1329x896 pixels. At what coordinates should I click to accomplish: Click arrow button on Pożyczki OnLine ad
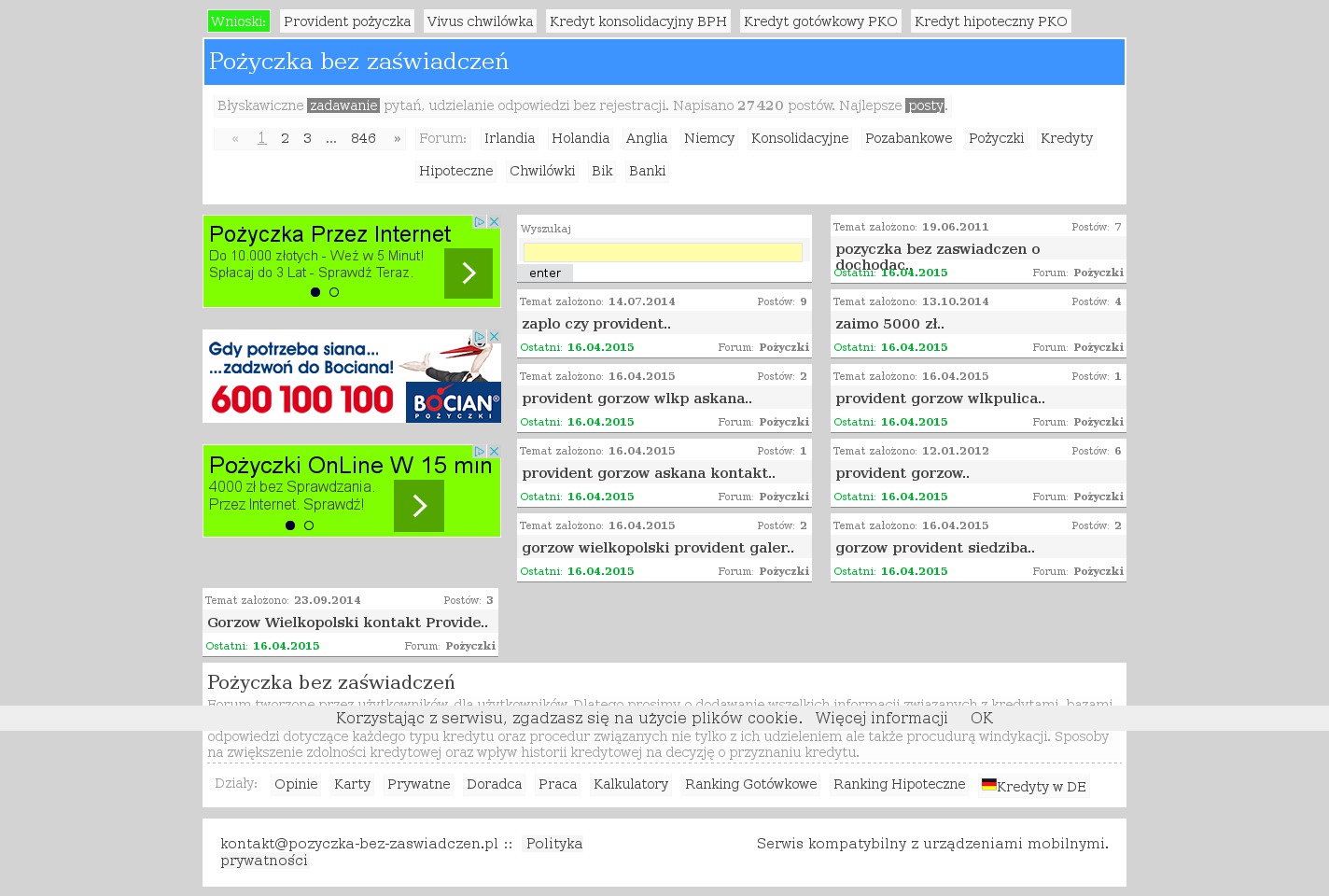click(x=419, y=506)
